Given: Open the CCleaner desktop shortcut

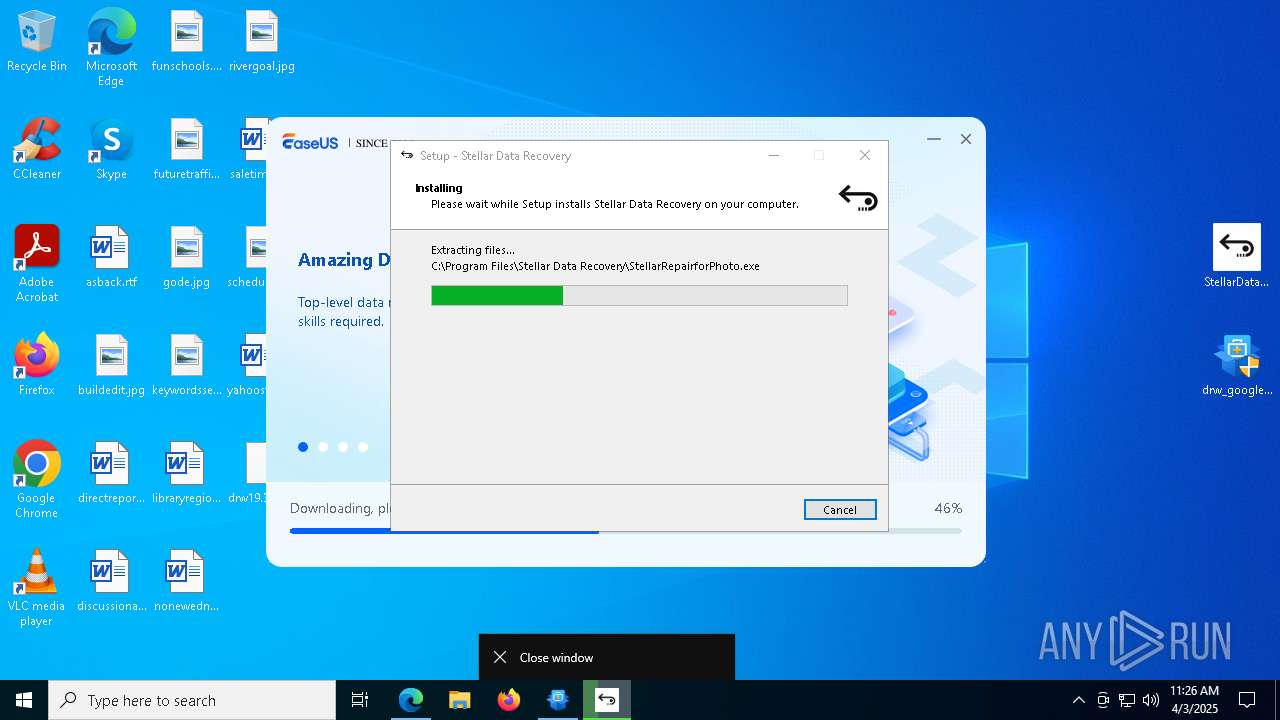Looking at the screenshot, I should click(x=37, y=150).
